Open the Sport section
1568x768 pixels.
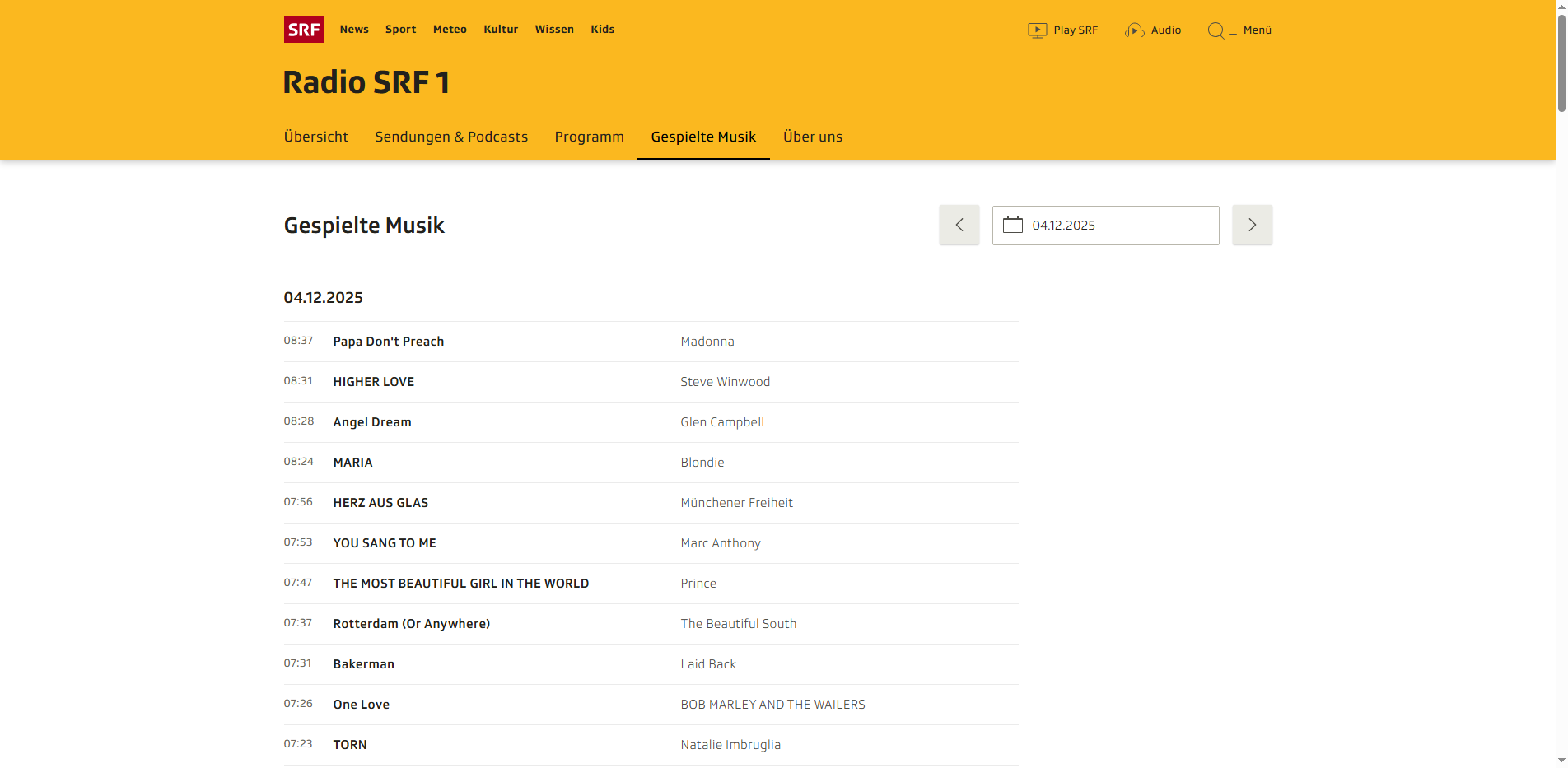400,30
